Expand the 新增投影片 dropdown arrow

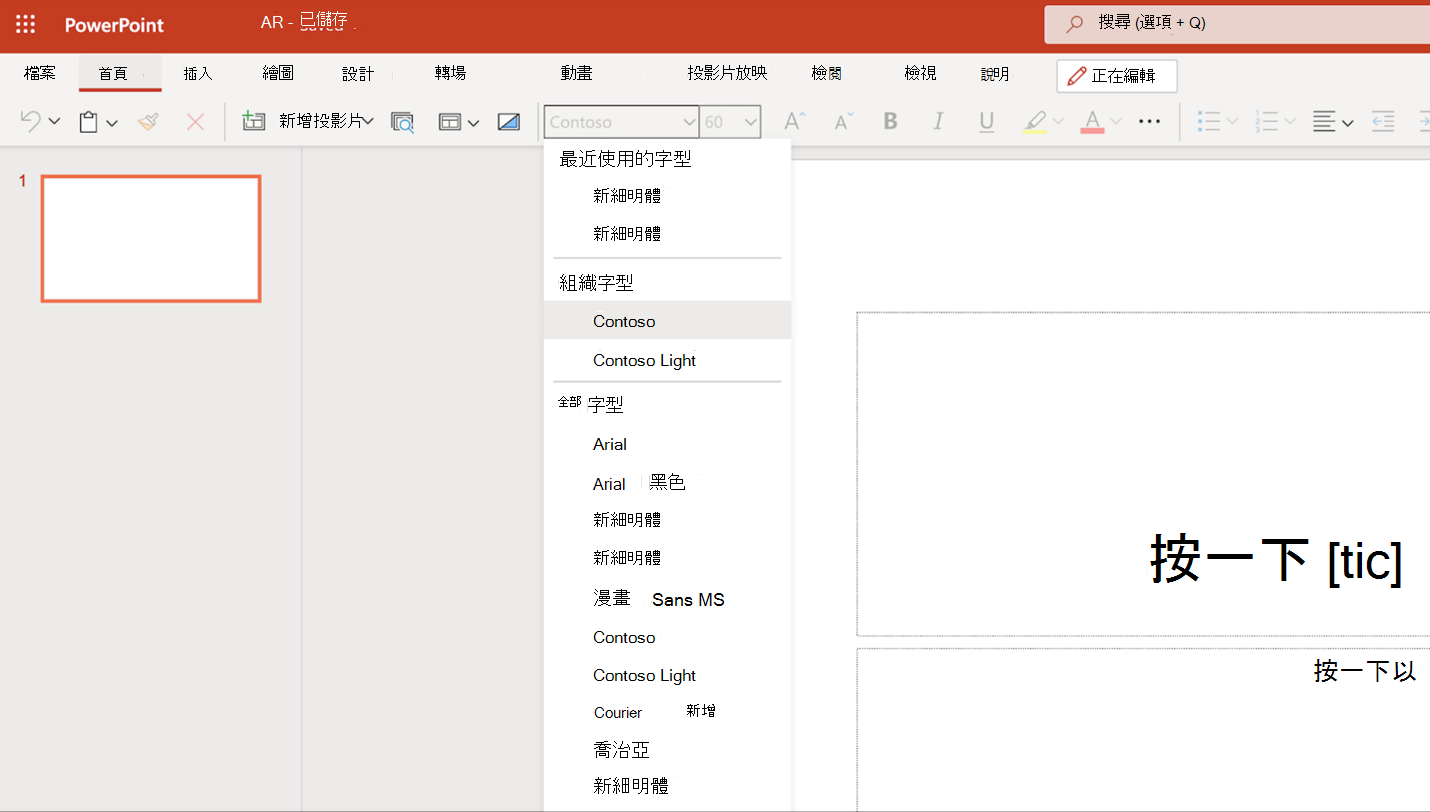coord(368,122)
